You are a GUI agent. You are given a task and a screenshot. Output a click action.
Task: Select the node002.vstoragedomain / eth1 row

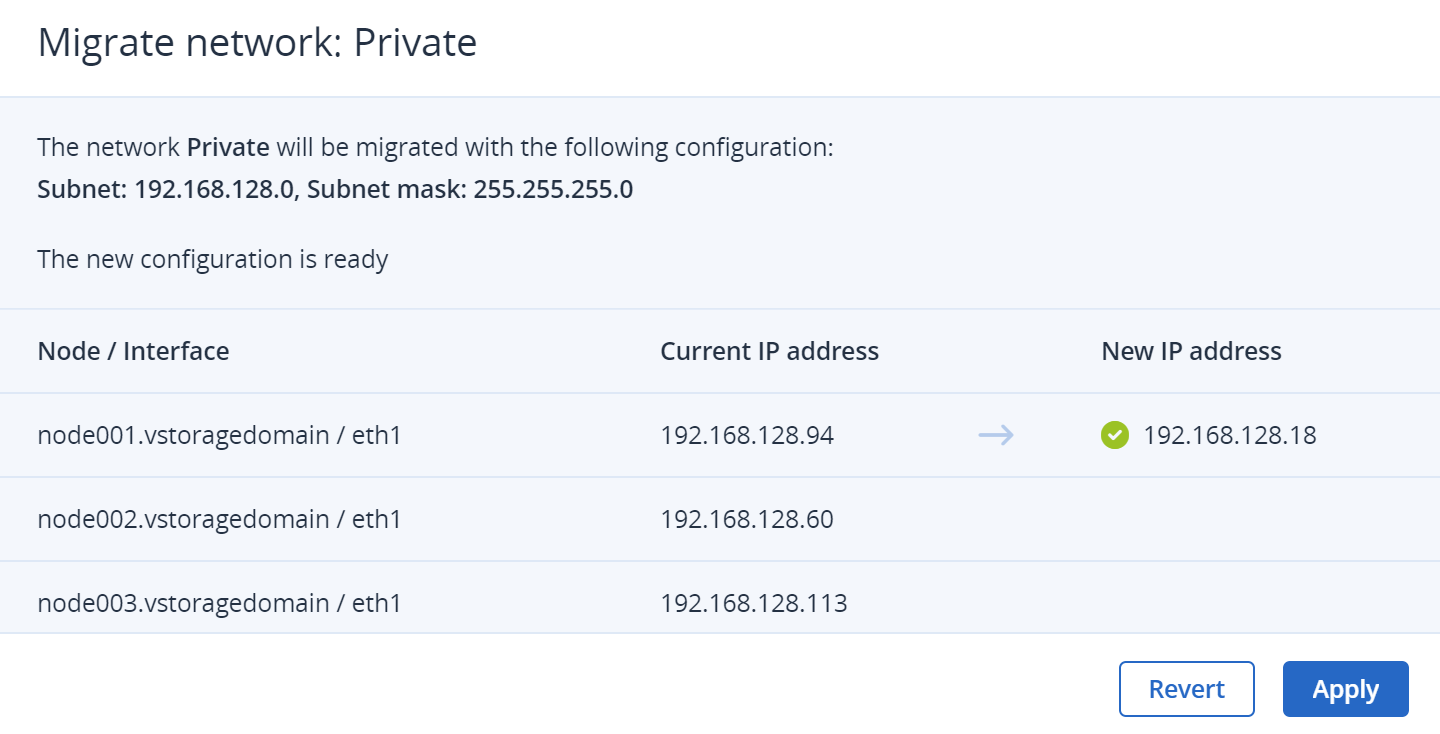(x=219, y=519)
